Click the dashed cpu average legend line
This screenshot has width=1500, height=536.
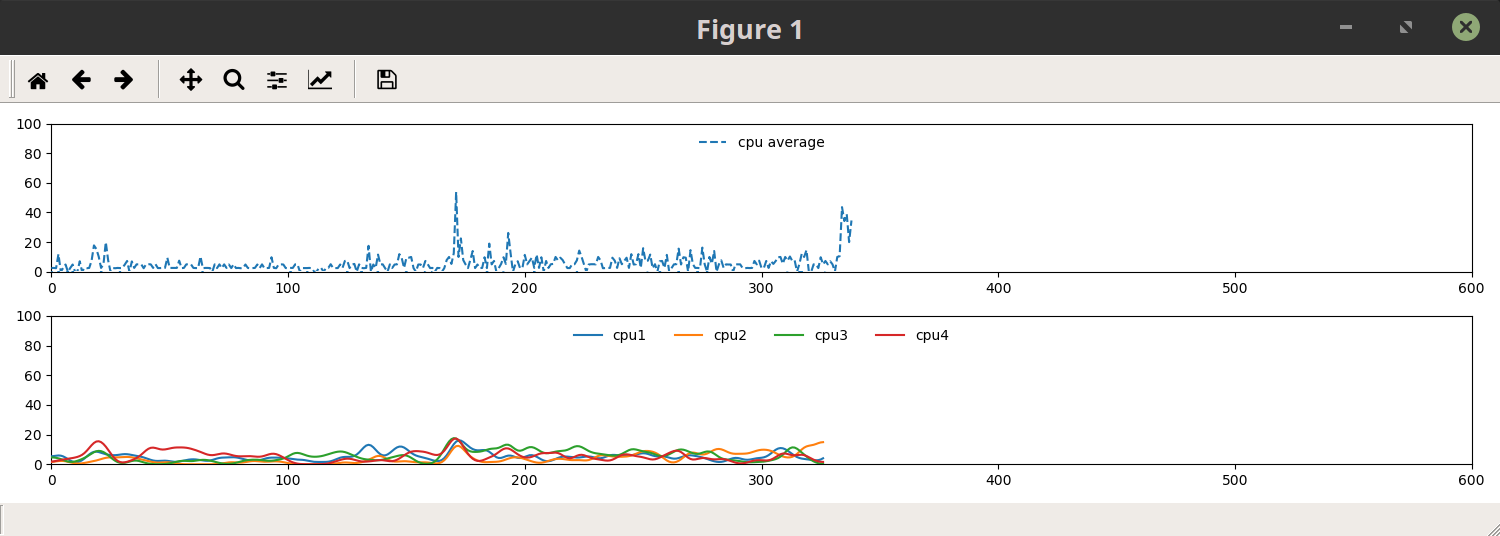pos(712,142)
